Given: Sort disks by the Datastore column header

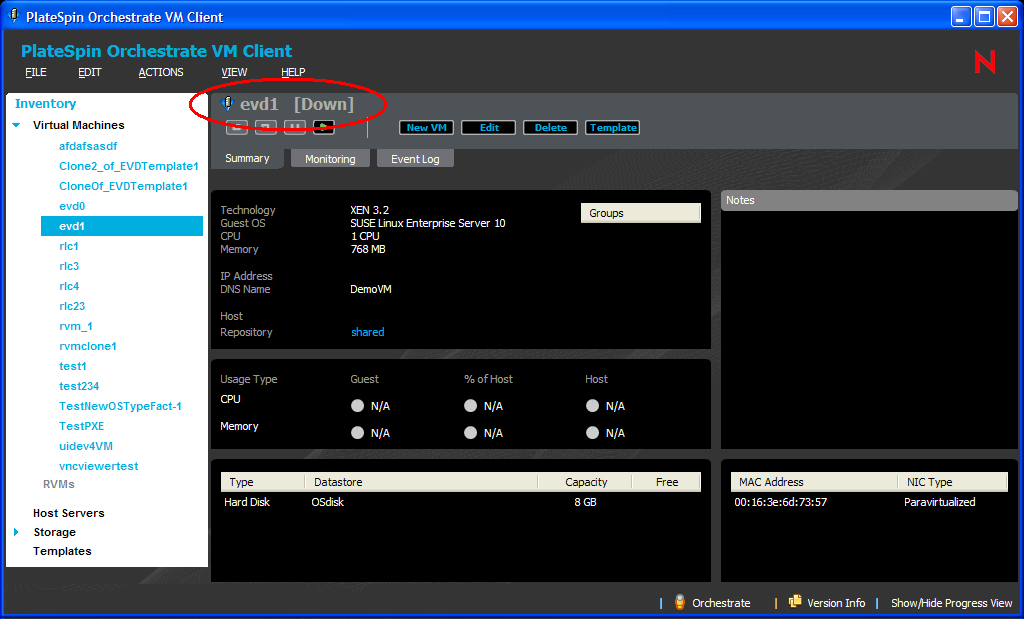Looking at the screenshot, I should point(421,482).
